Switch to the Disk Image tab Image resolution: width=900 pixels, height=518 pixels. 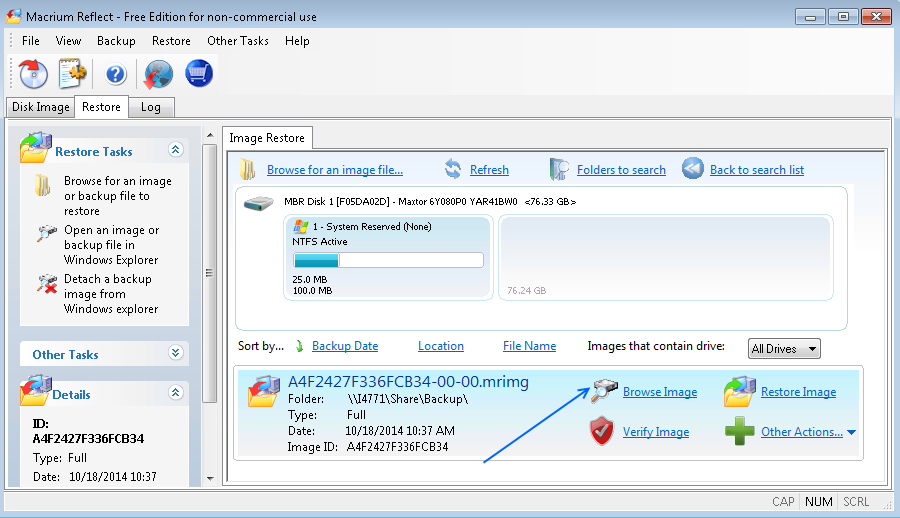coord(41,107)
